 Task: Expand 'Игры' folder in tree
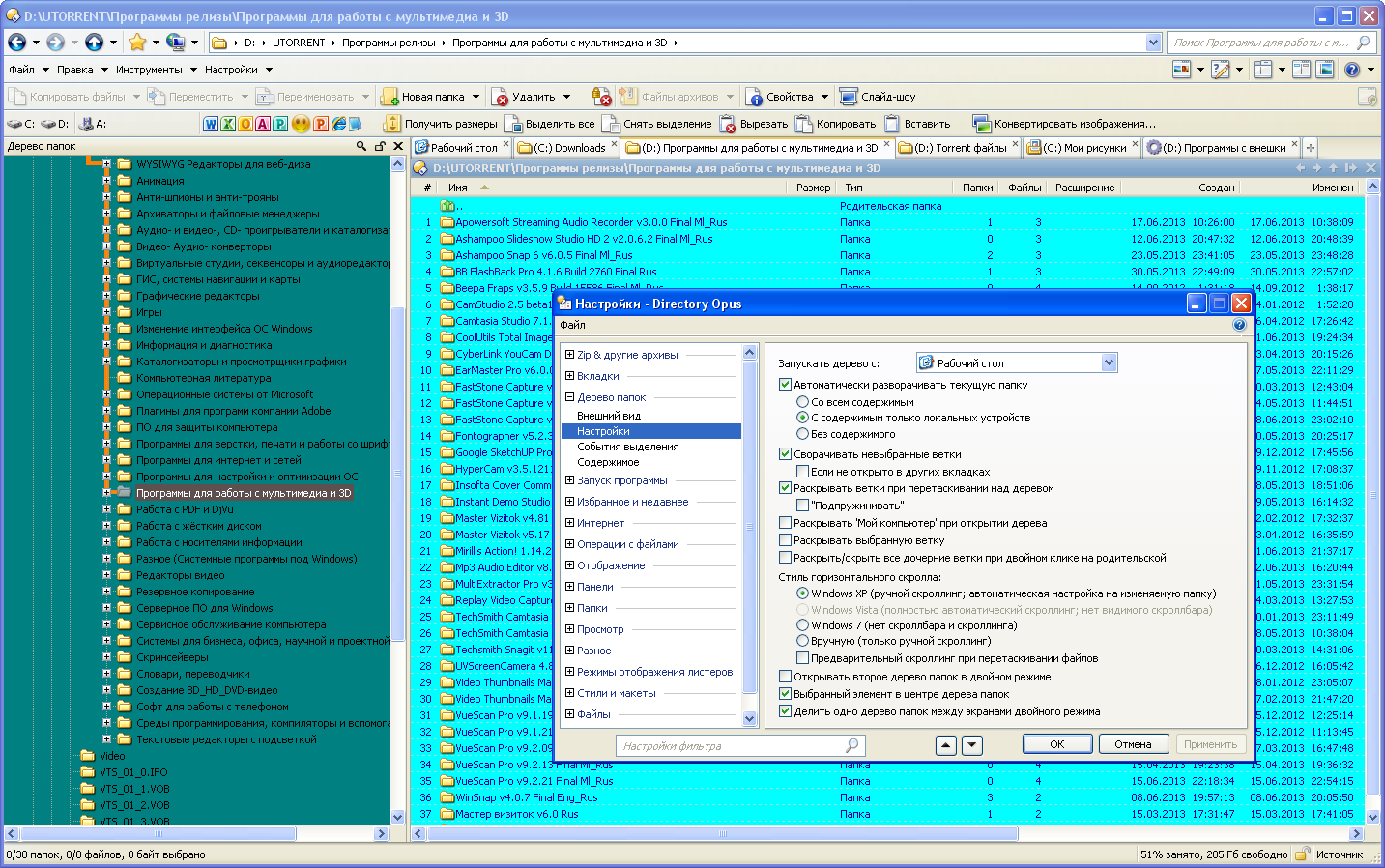(x=107, y=312)
